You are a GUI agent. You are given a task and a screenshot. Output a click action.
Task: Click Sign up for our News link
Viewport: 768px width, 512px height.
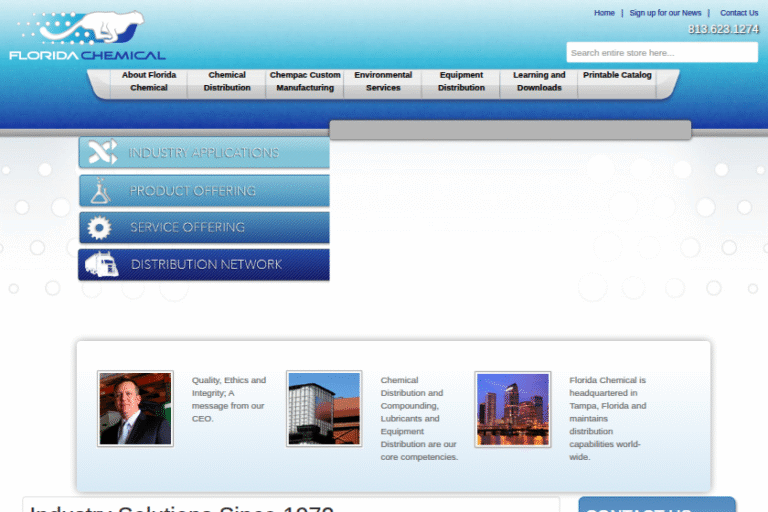coord(665,13)
